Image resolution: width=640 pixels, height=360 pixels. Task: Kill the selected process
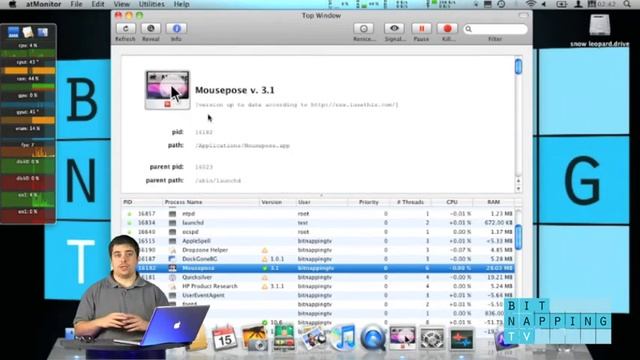pos(447,29)
